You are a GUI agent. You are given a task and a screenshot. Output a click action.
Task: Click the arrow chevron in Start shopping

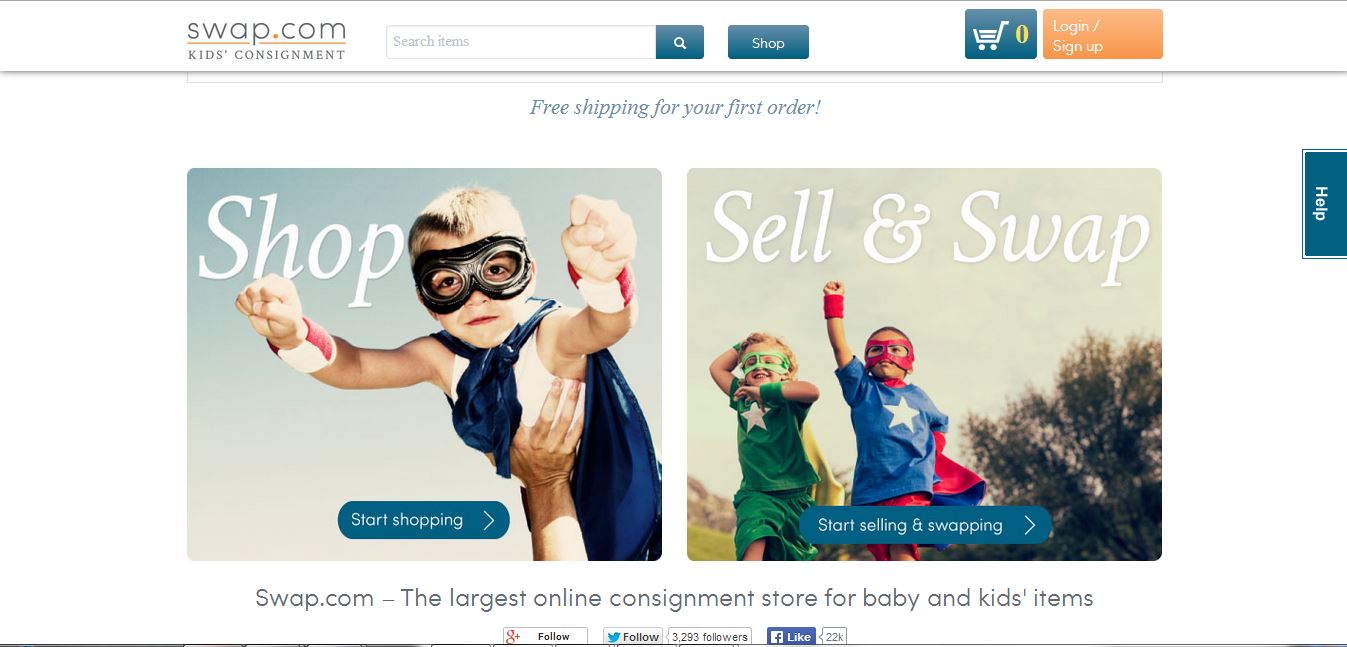coord(489,520)
